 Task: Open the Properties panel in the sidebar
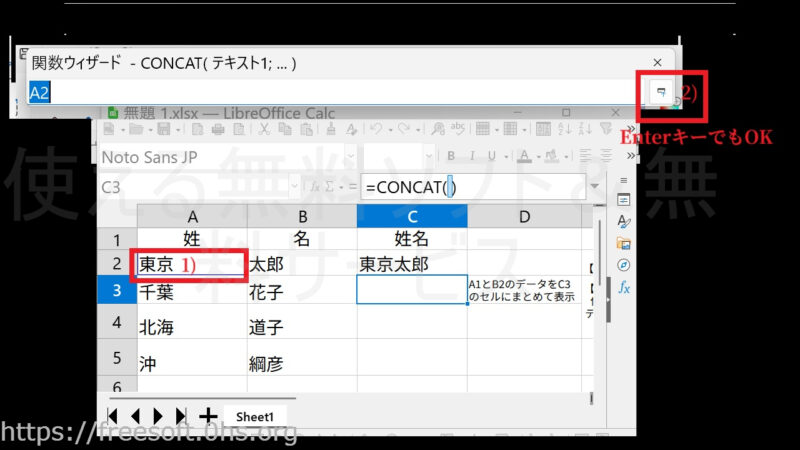pyautogui.click(x=624, y=200)
